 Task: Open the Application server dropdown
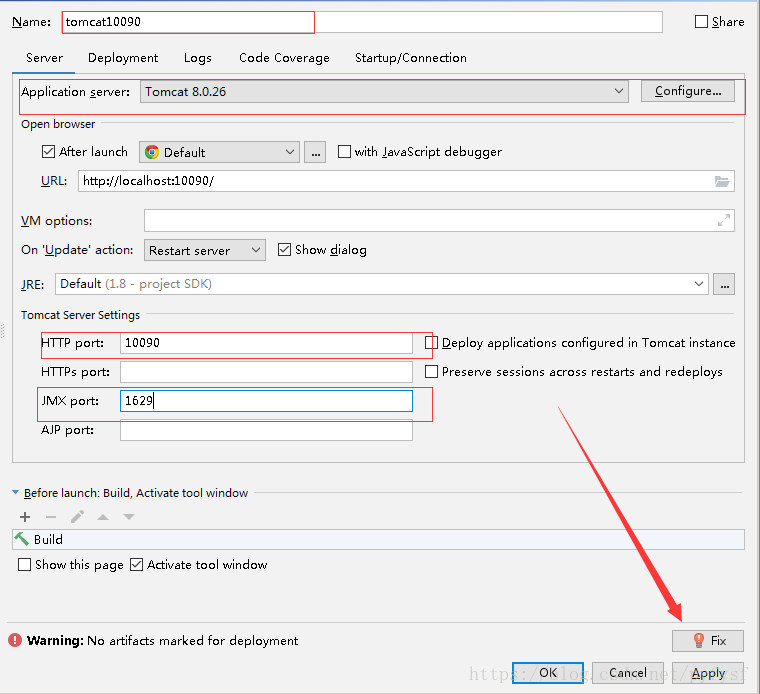coord(384,92)
